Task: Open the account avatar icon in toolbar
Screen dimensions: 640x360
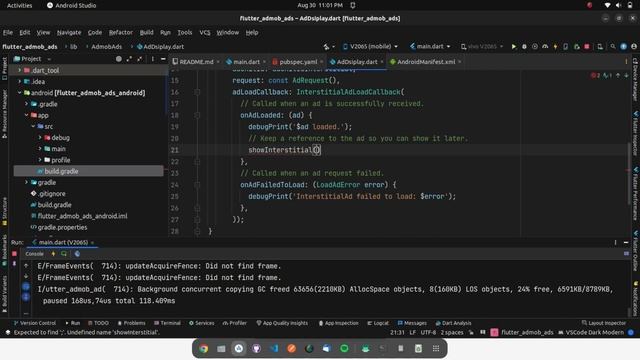Action: coord(634,47)
